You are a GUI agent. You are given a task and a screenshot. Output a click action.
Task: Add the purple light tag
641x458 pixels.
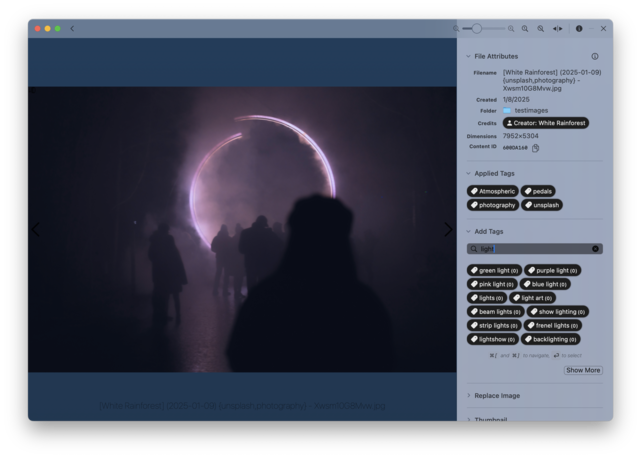(x=553, y=270)
